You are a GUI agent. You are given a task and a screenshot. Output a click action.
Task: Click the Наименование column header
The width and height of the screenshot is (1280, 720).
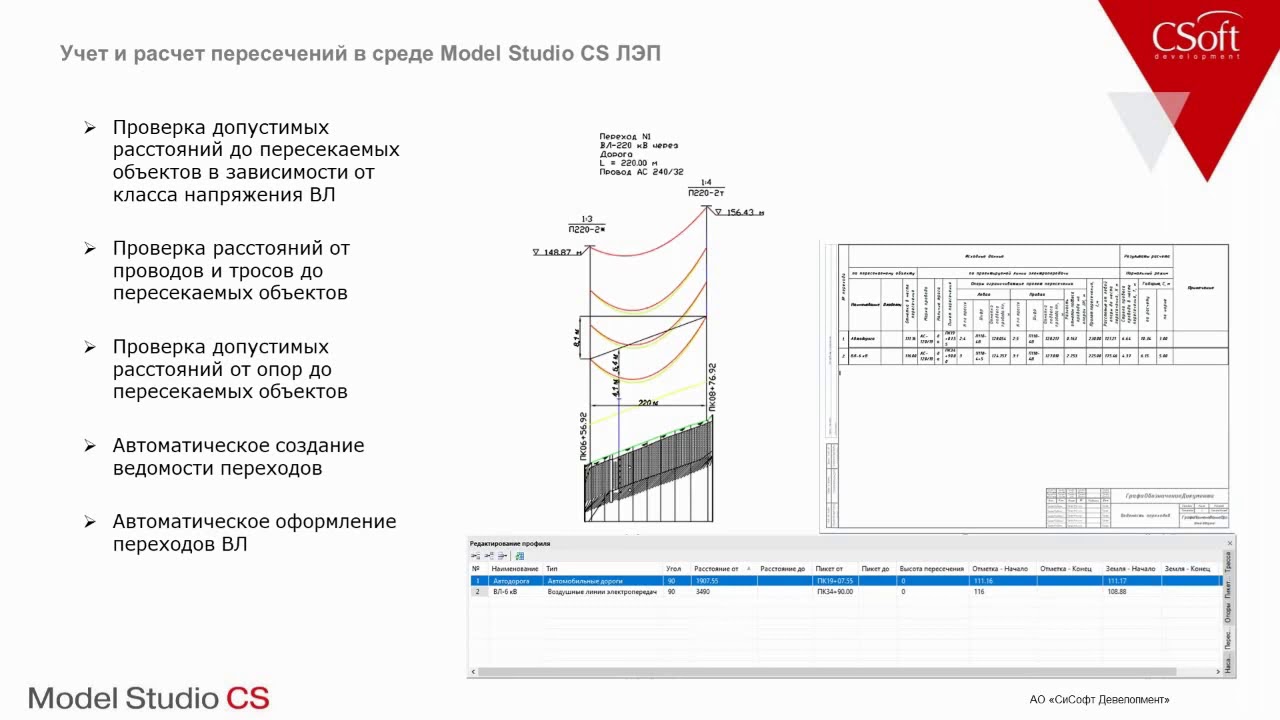[x=516, y=569]
